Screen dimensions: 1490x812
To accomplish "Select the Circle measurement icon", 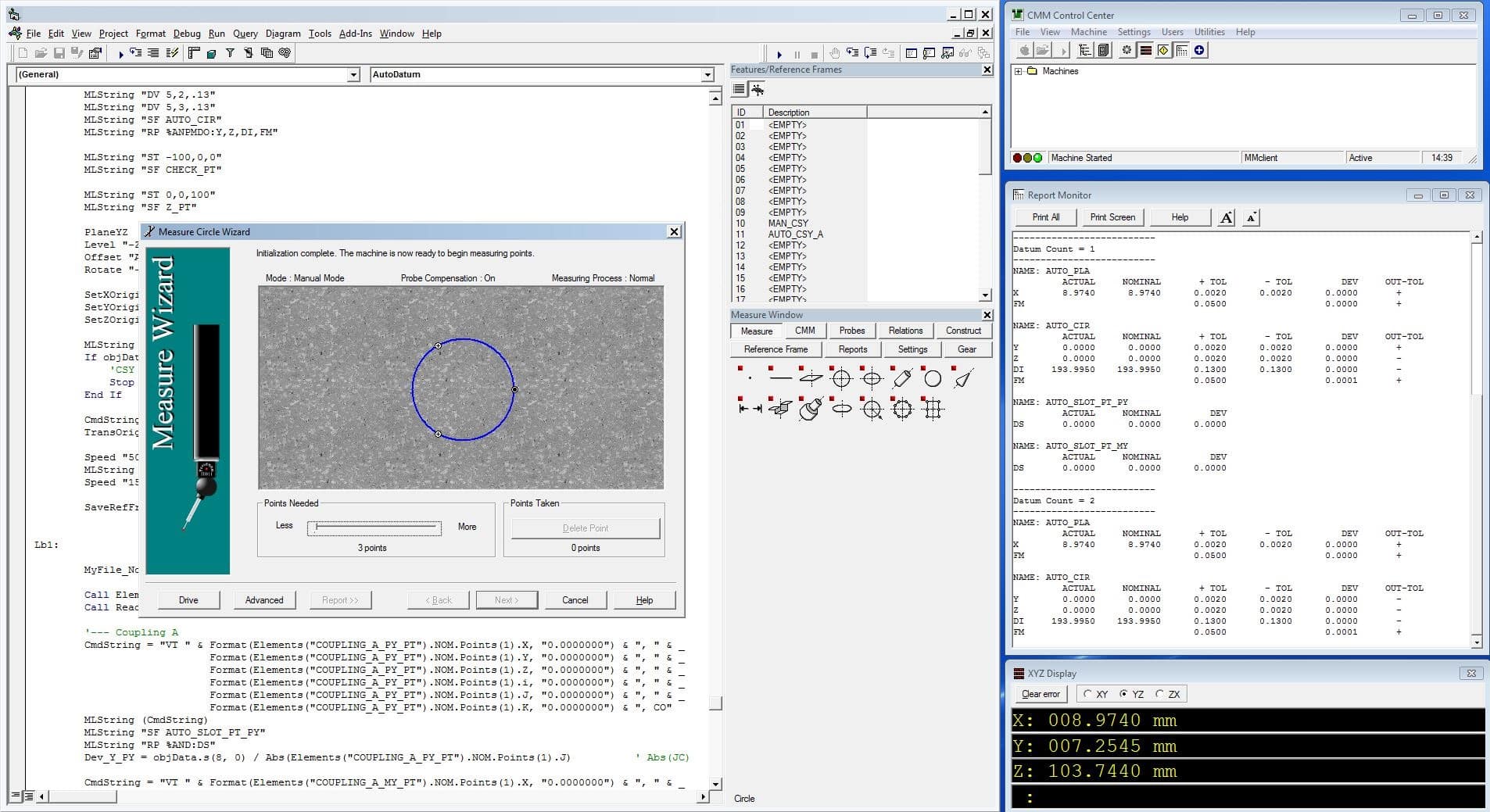I will click(x=842, y=377).
